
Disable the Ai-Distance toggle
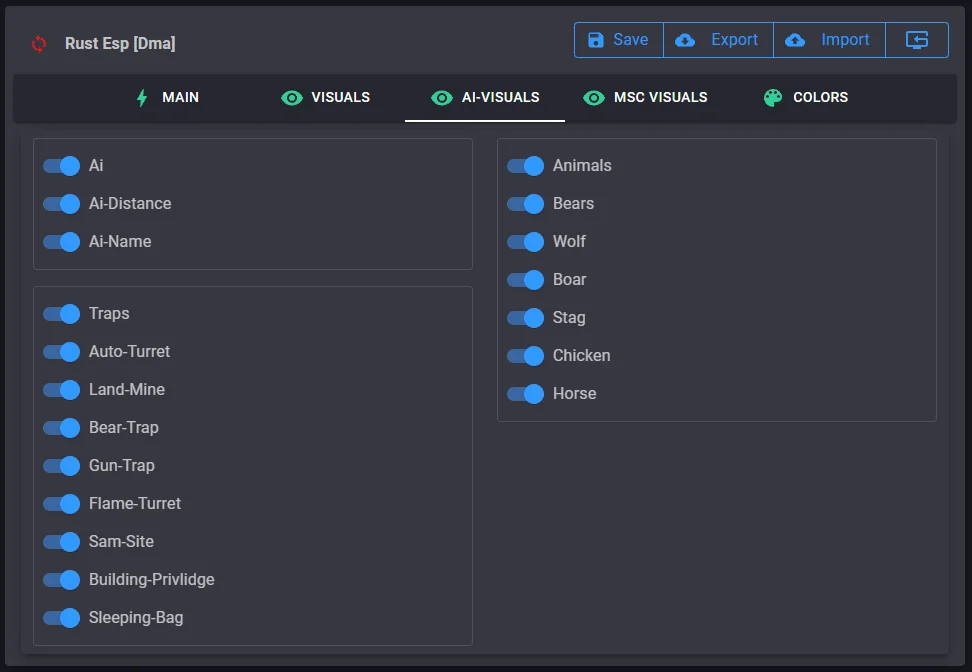(62, 204)
